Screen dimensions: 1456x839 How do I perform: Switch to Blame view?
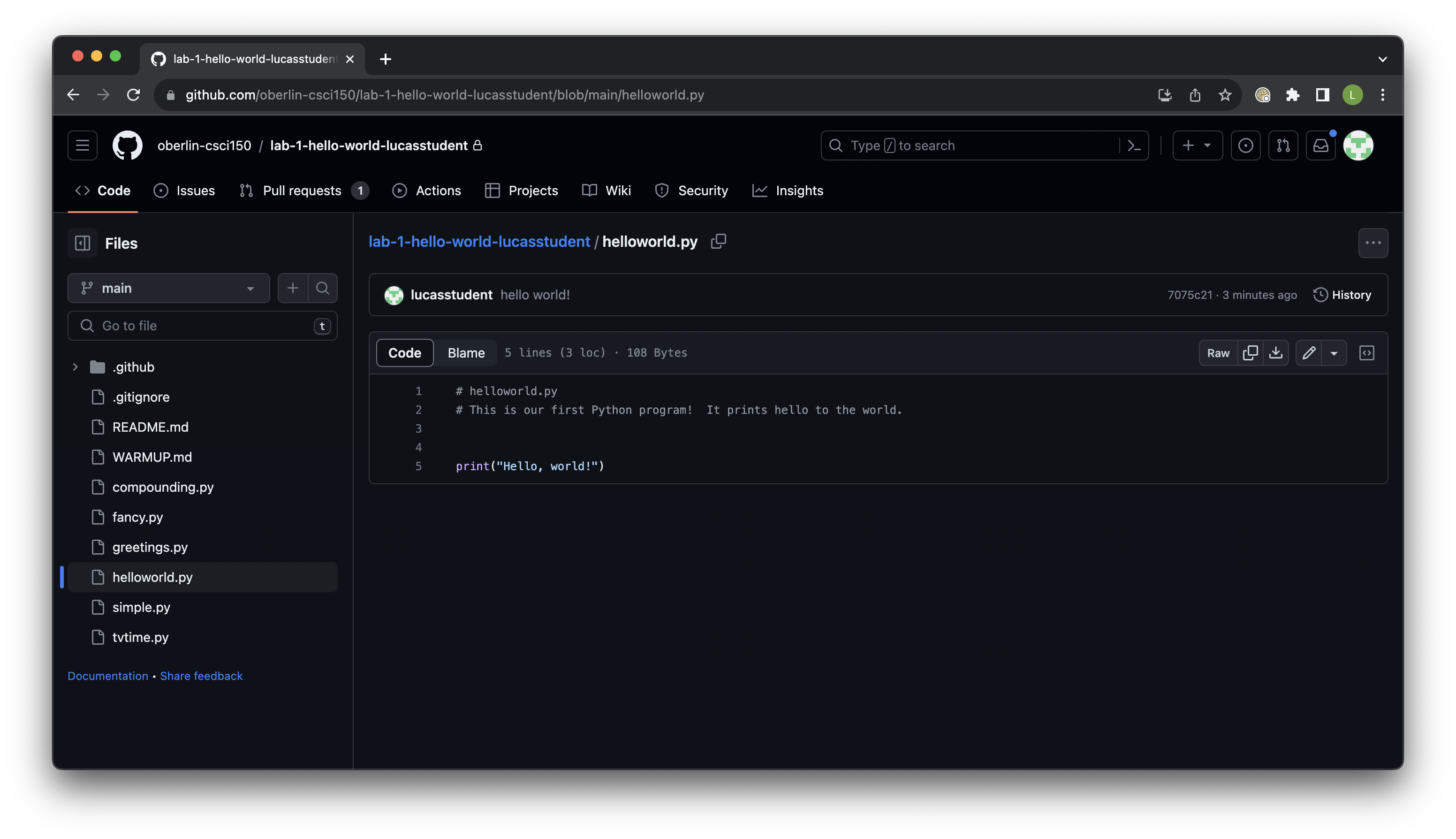(x=466, y=353)
